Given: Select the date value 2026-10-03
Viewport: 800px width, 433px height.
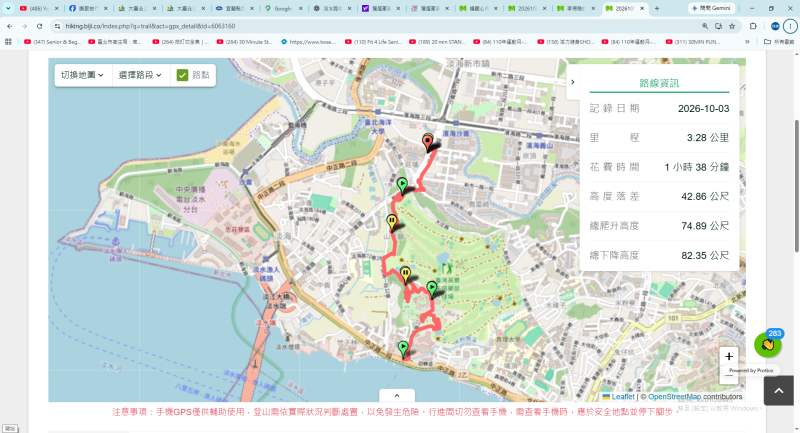Looking at the screenshot, I should point(704,108).
